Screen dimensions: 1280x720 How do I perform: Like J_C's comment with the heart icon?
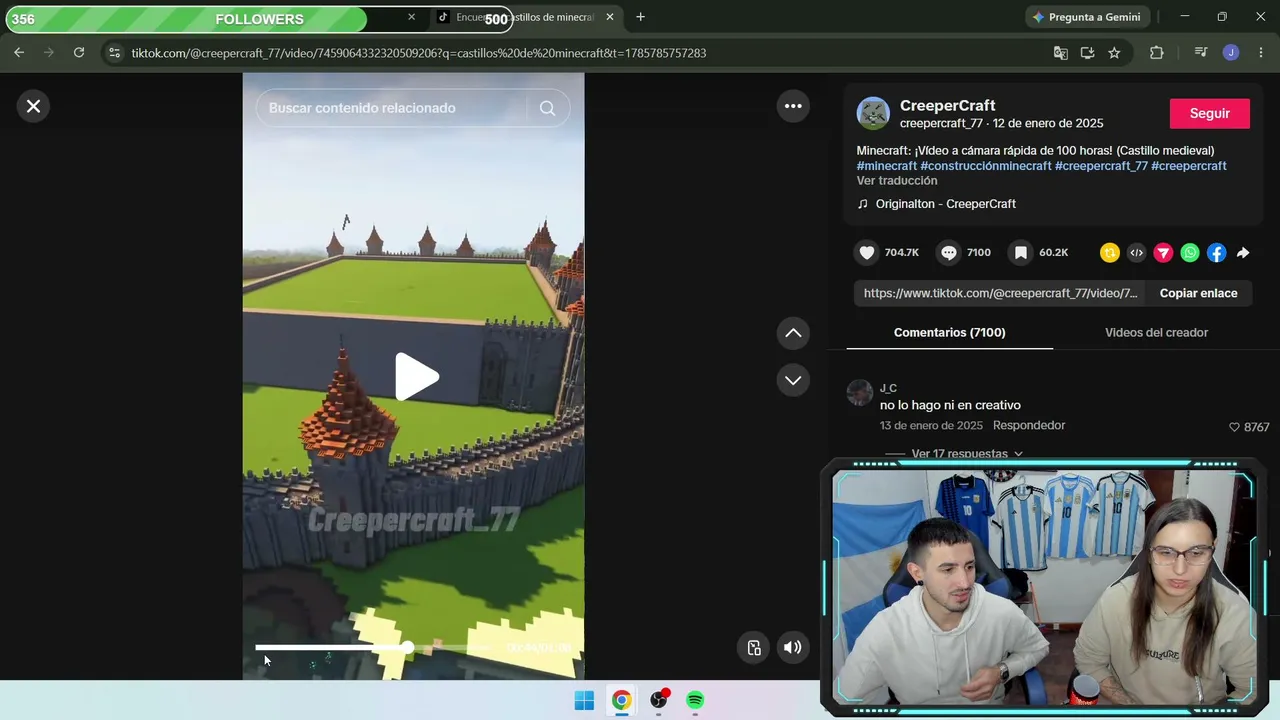(1234, 427)
